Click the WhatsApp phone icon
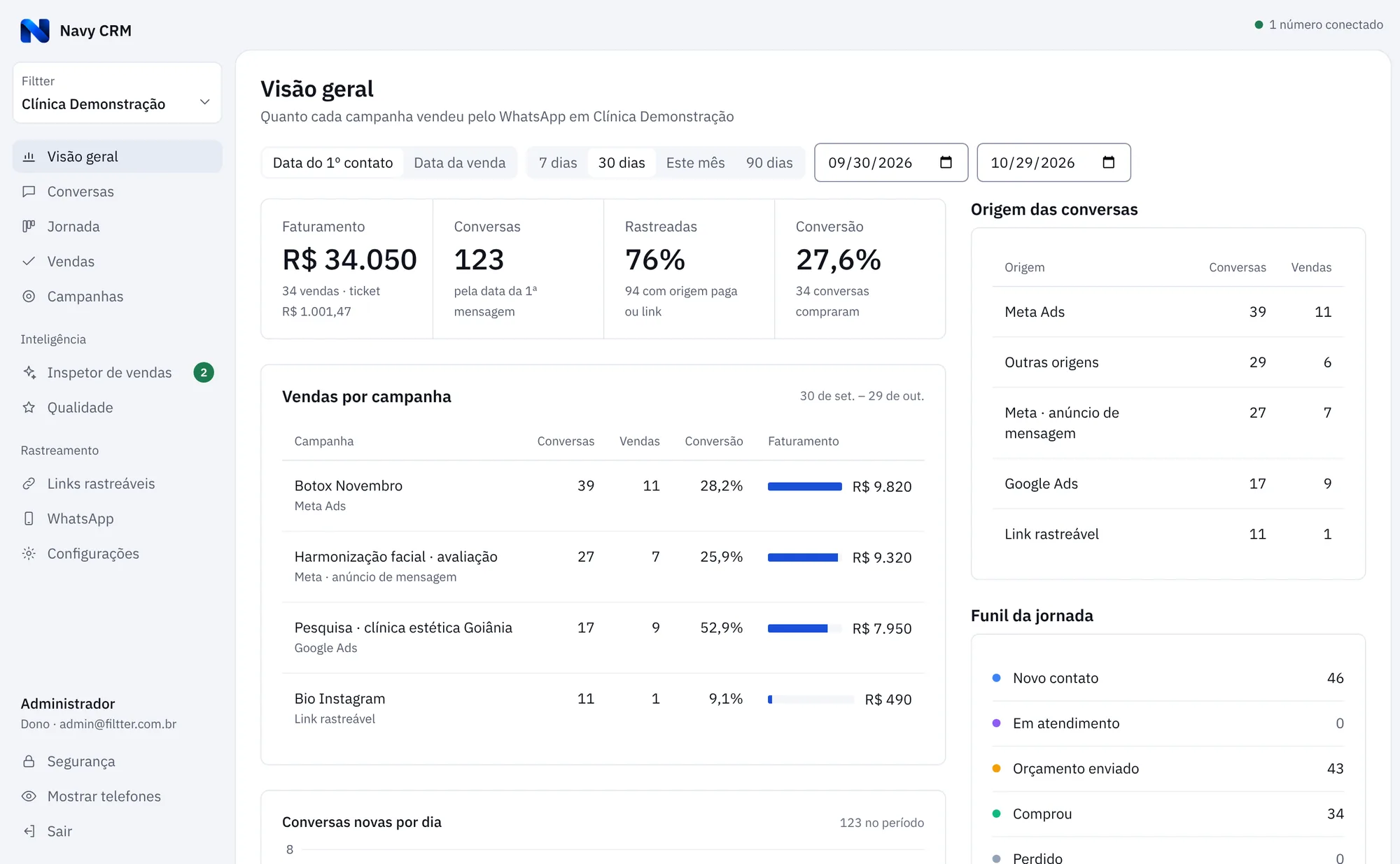Screen dimensions: 1400x864 (x=29, y=518)
